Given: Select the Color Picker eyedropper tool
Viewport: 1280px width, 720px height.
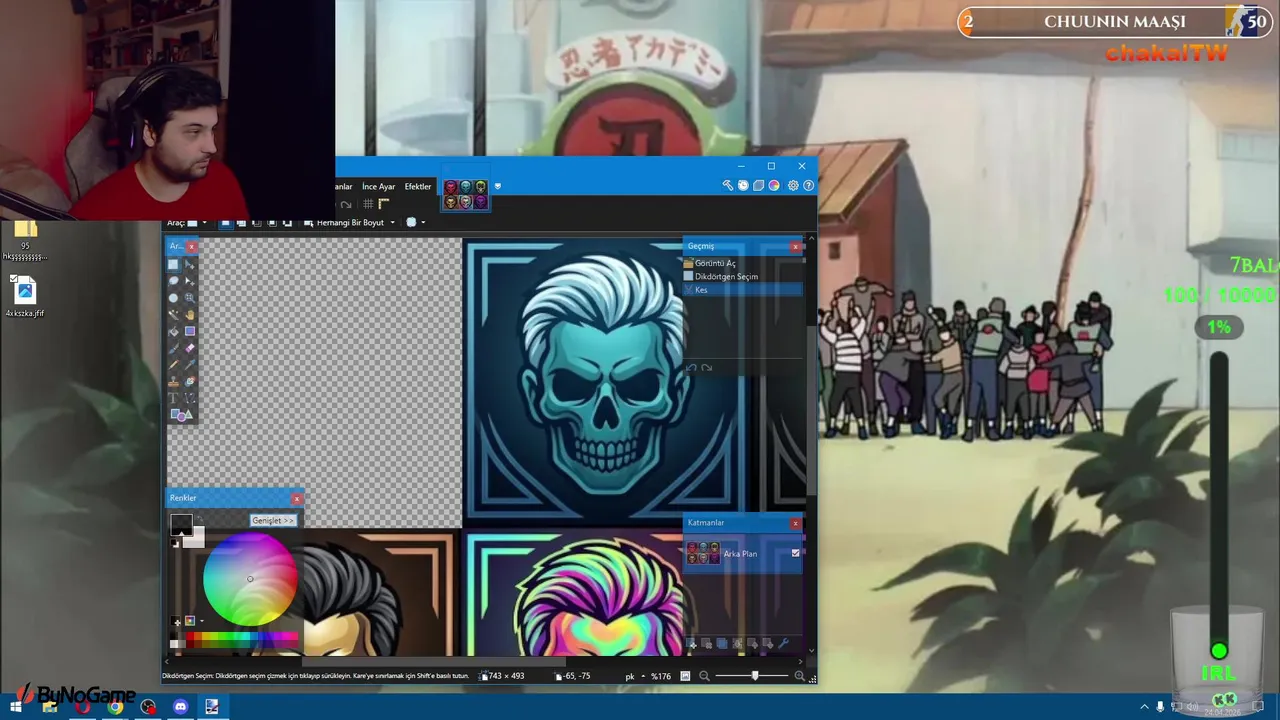Looking at the screenshot, I should [190, 365].
